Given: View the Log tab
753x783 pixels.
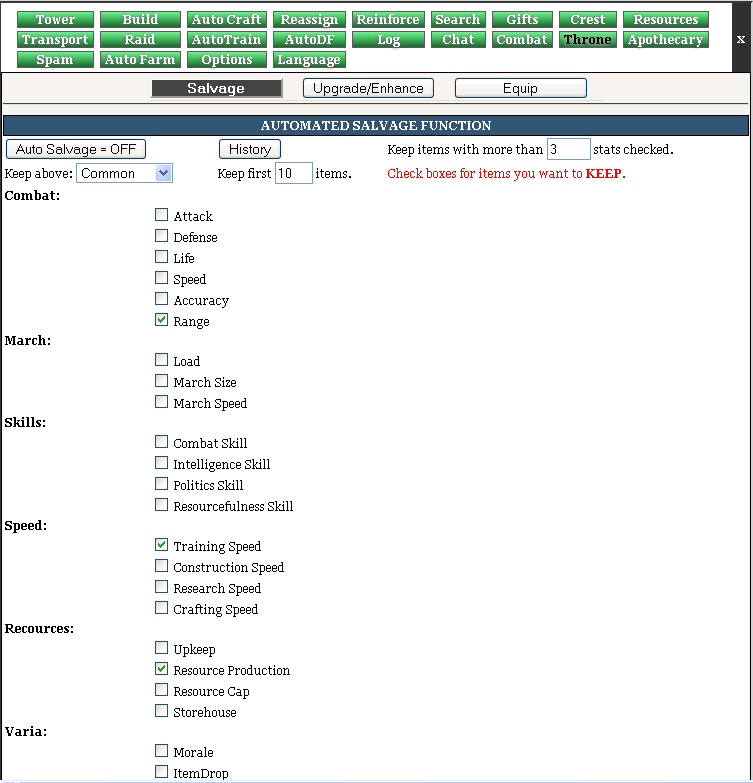Looking at the screenshot, I should [x=388, y=39].
